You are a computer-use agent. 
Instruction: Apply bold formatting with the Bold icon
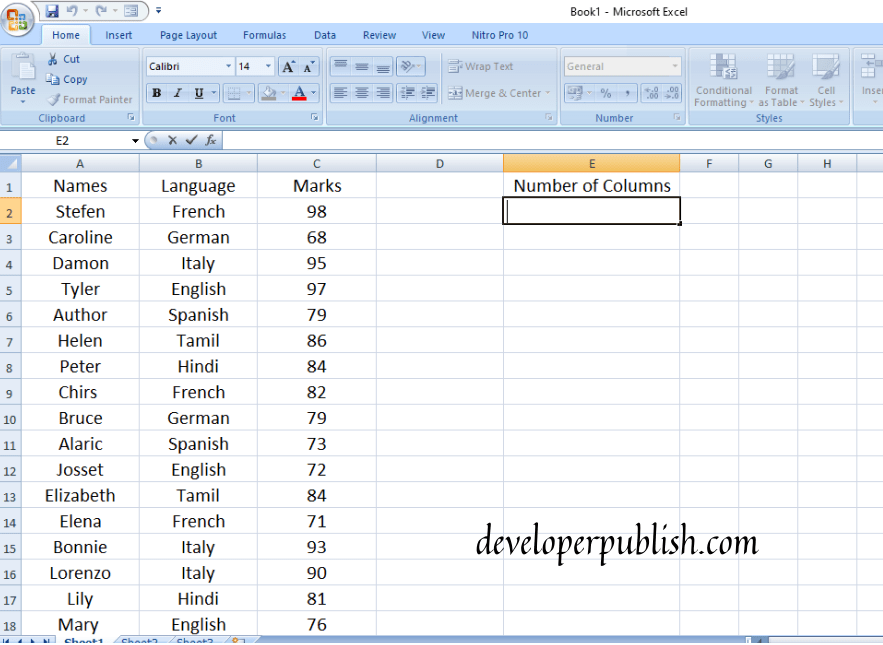[x=157, y=92]
